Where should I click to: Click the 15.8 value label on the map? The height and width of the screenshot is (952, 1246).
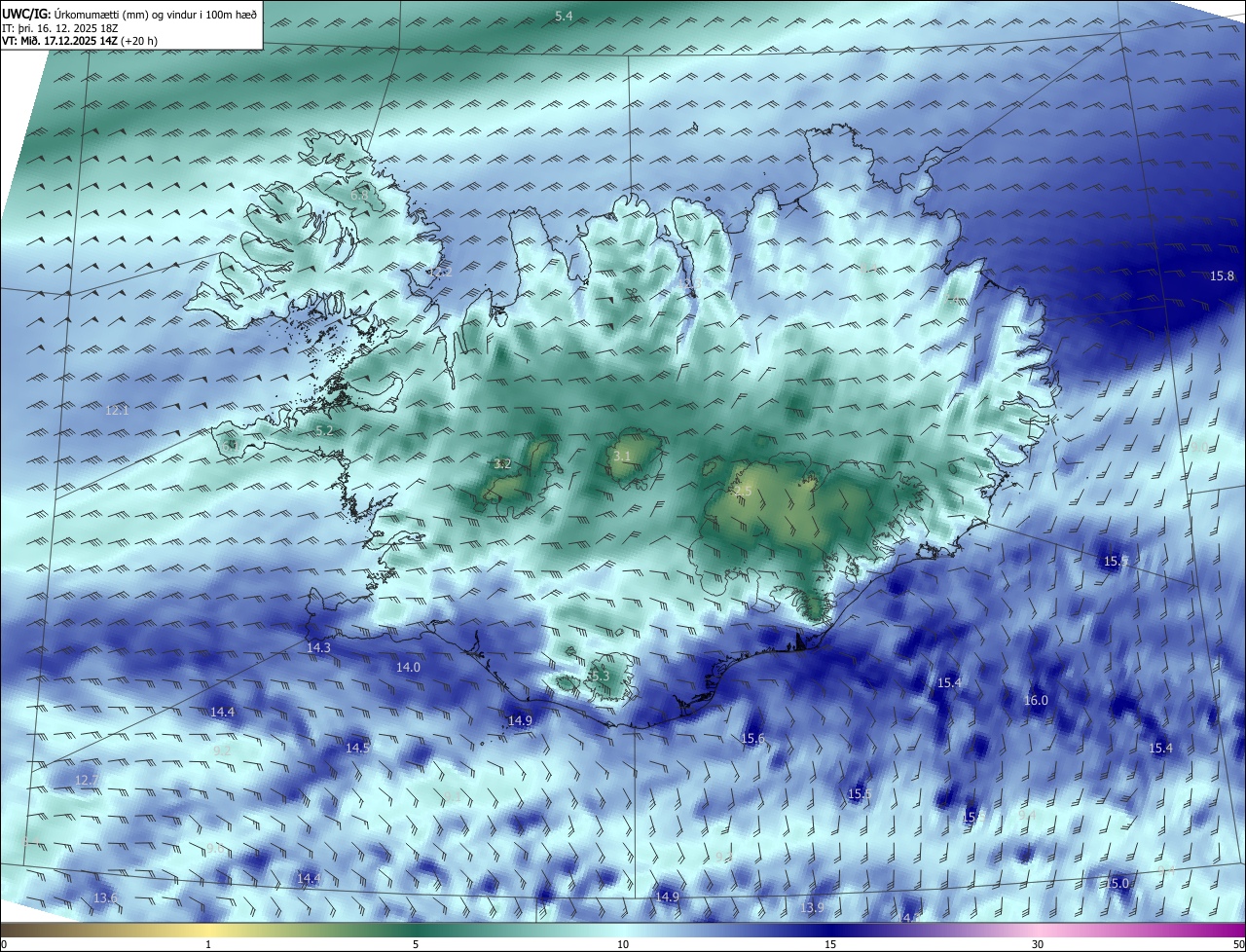pos(1222,275)
